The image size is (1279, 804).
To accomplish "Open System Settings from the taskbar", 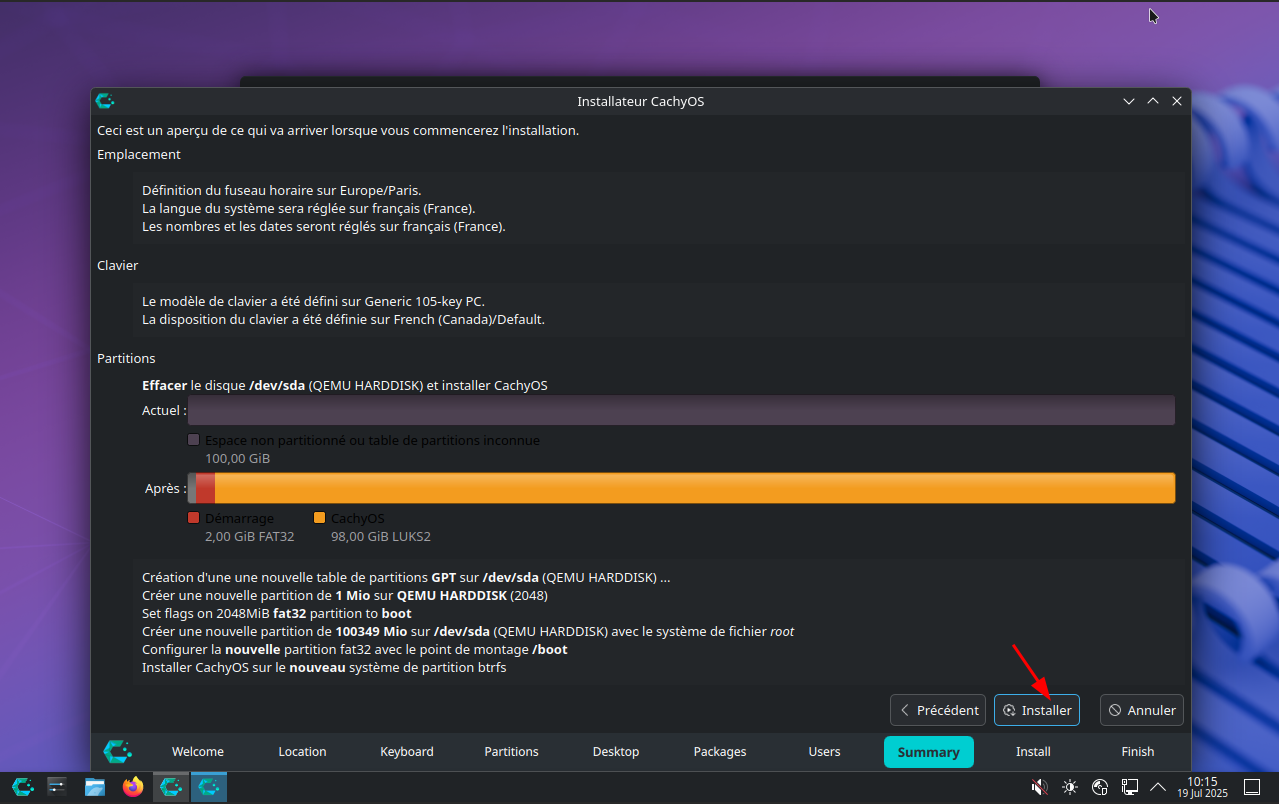I will pos(57,787).
